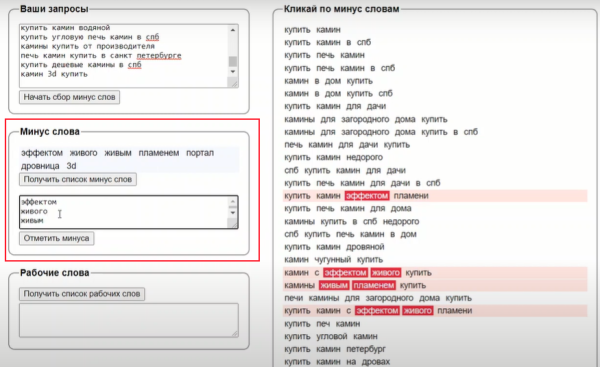Click 'спб' in 'камины для загородного дома купить в спб'

point(471,132)
